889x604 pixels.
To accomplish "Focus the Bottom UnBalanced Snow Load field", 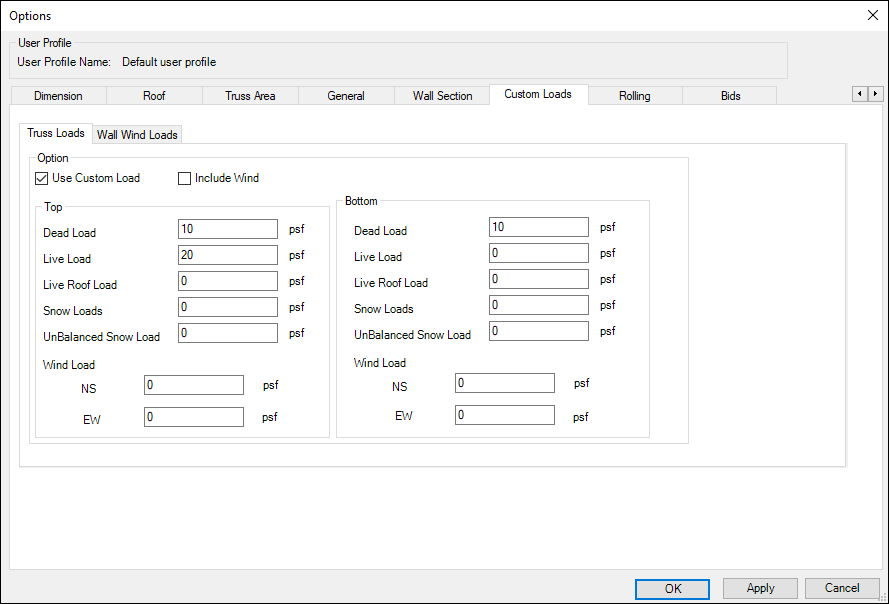I will tap(539, 332).
